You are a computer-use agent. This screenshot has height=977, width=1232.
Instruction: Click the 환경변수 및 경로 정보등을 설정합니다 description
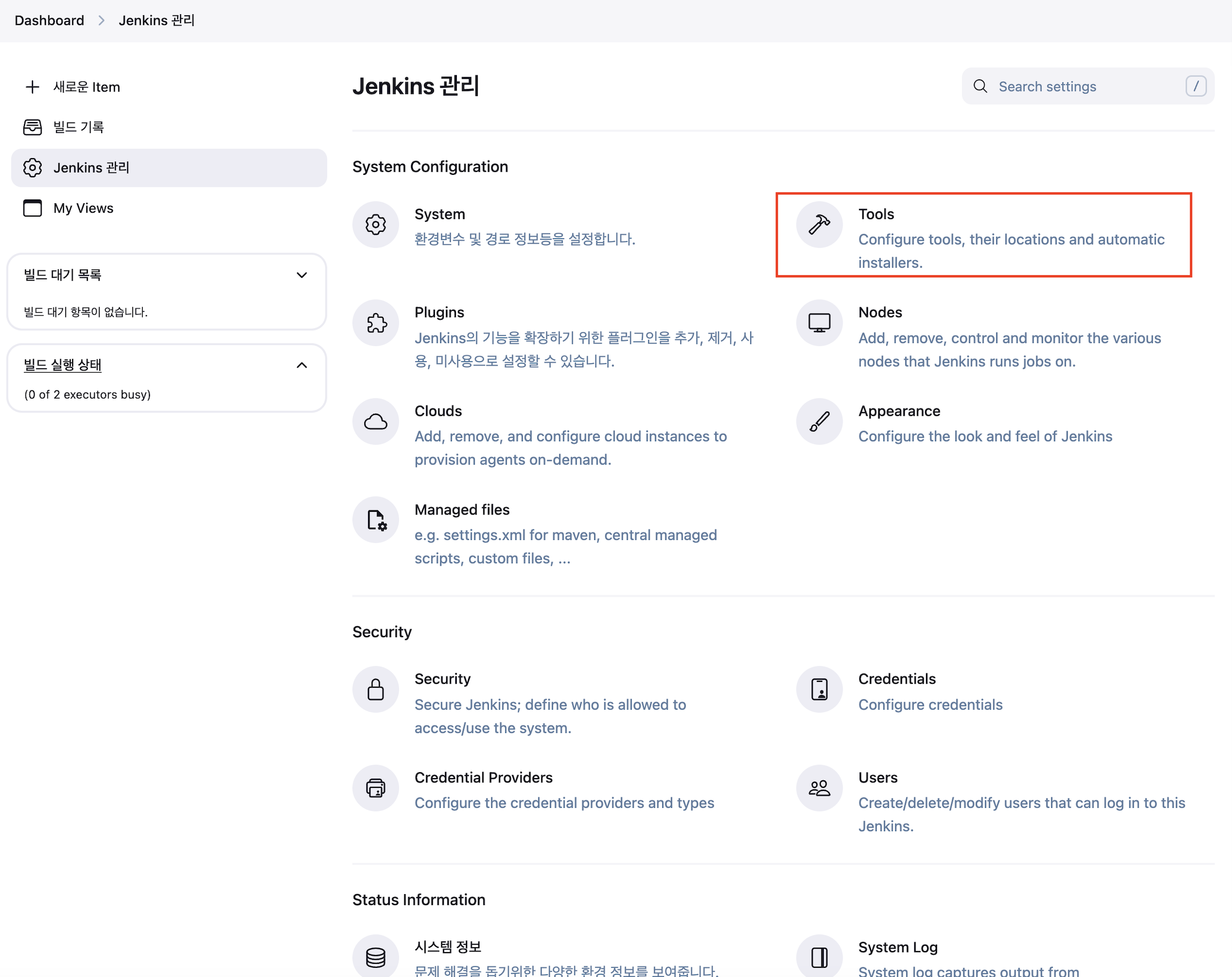click(x=524, y=239)
